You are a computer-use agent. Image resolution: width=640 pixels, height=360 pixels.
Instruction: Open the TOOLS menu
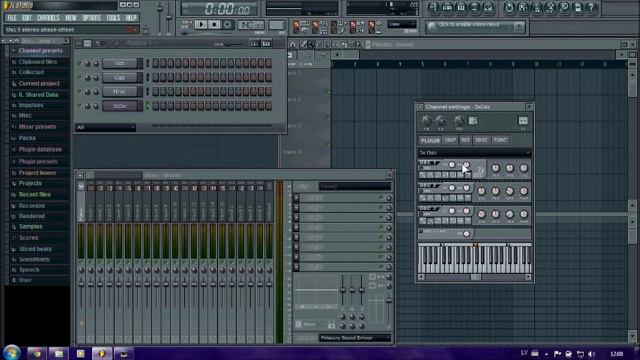(x=113, y=18)
